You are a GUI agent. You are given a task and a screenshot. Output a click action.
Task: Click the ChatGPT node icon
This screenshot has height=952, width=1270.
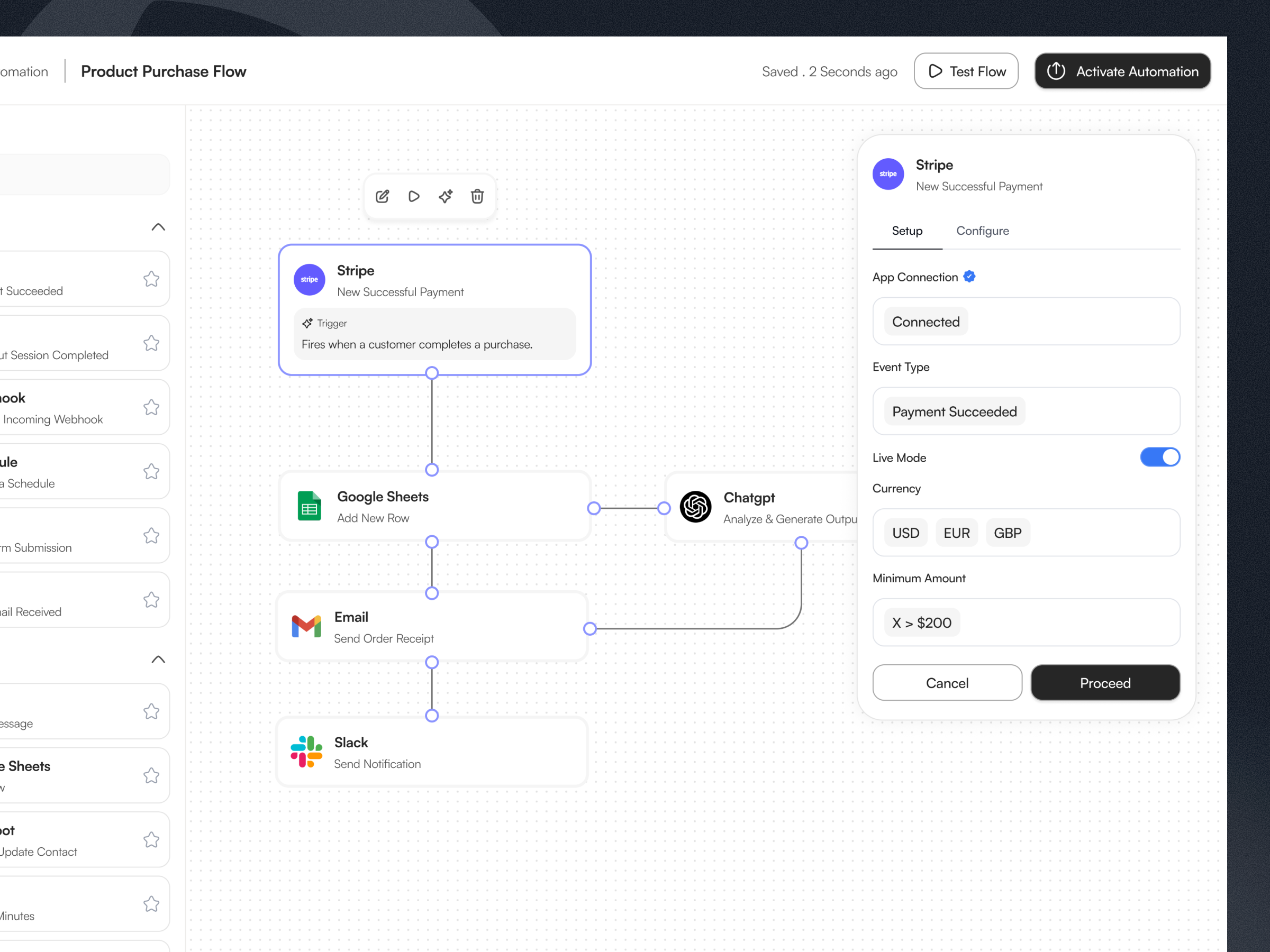coord(695,507)
